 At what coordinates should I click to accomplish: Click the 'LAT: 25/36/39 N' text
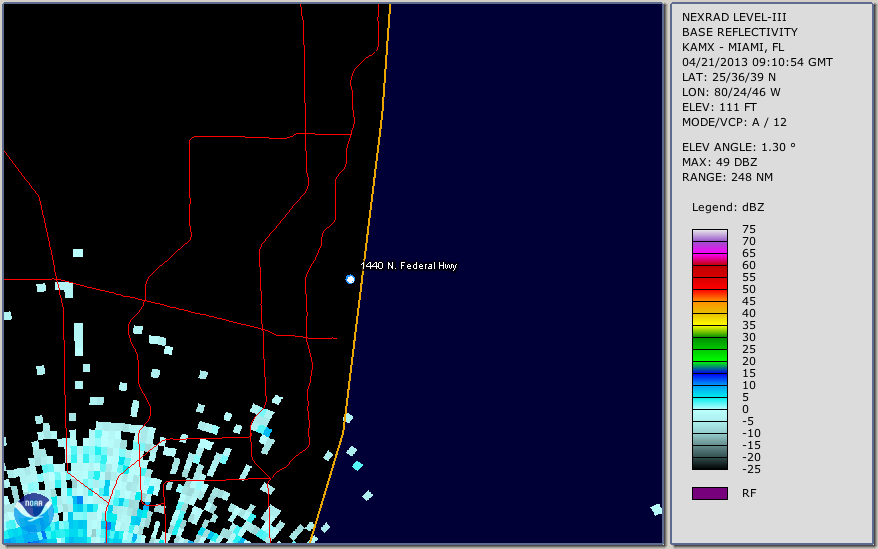click(x=728, y=77)
